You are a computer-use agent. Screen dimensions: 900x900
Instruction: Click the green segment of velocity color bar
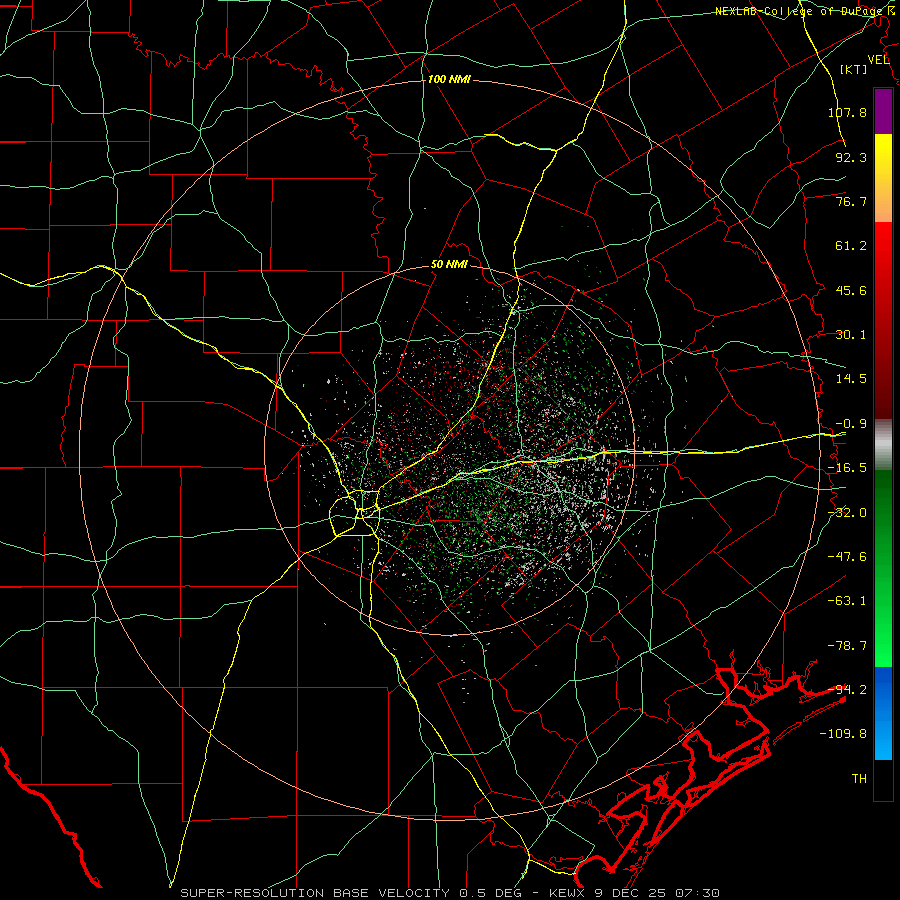click(x=883, y=568)
